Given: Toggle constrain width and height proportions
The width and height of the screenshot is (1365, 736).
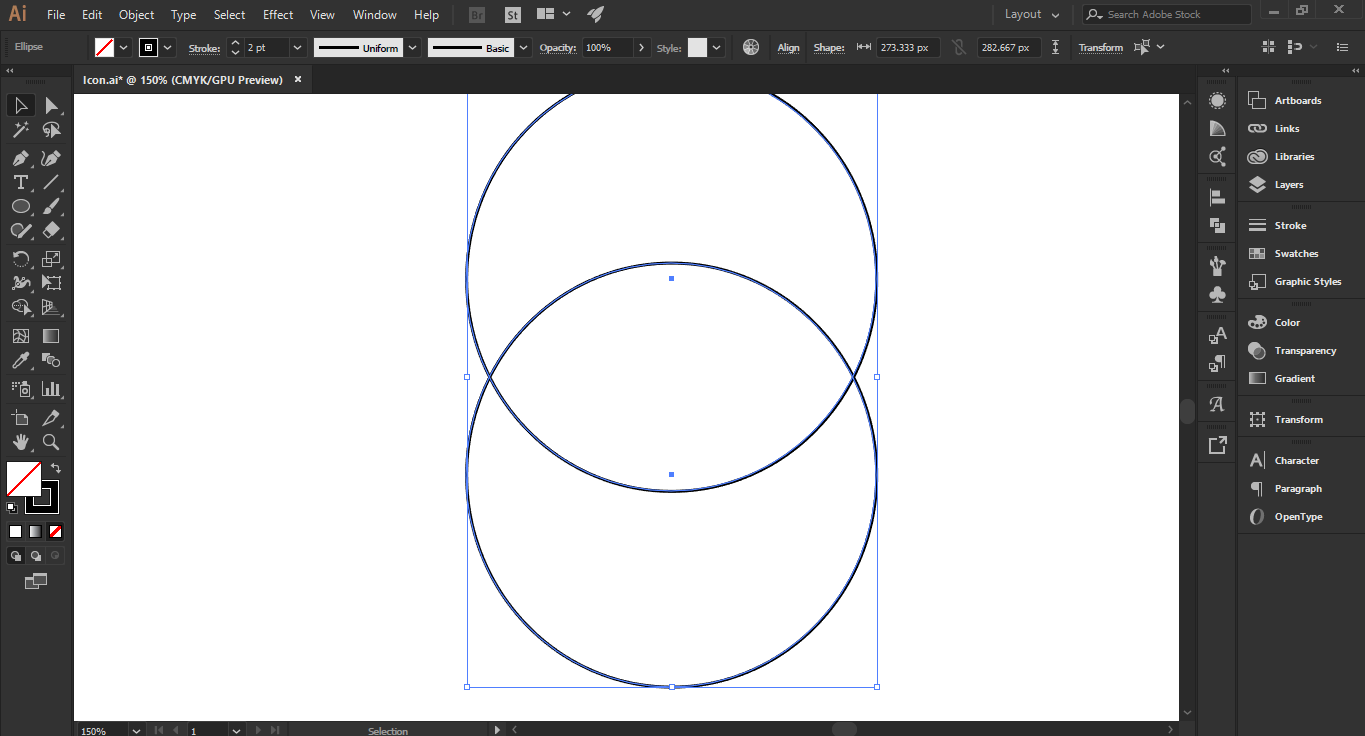Looking at the screenshot, I should pos(959,47).
